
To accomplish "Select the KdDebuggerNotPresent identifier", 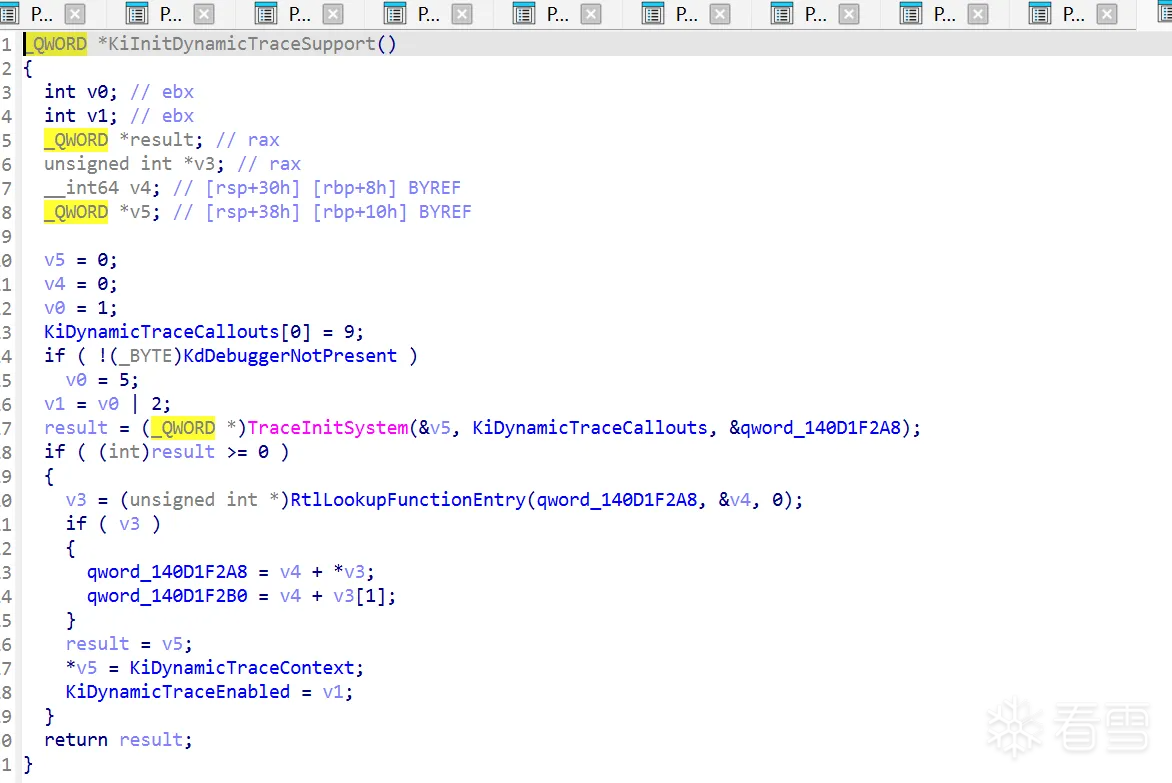I will point(290,356).
